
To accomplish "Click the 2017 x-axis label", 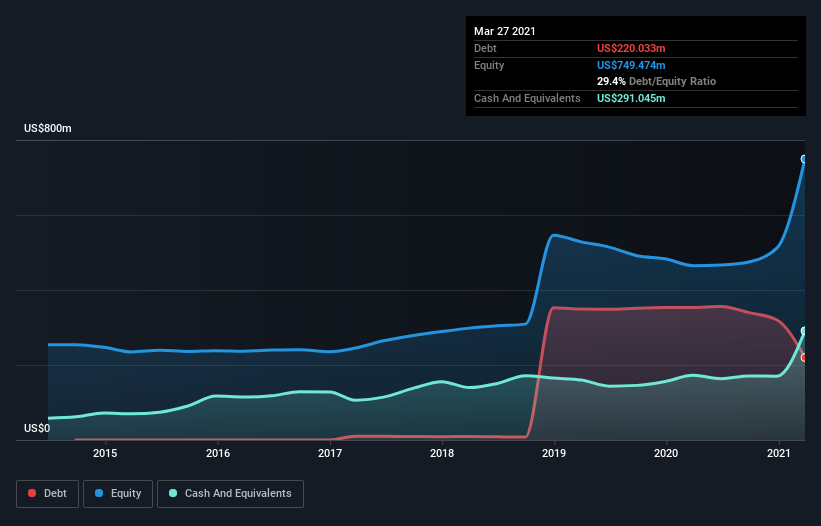I will point(330,453).
